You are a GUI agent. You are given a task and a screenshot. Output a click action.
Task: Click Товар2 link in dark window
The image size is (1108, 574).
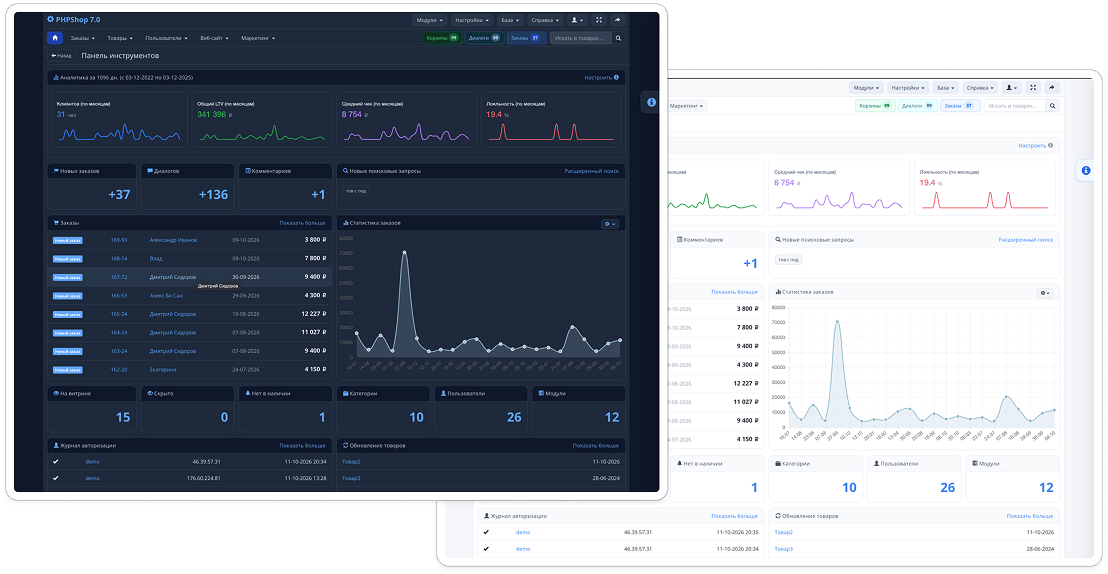[351, 462]
